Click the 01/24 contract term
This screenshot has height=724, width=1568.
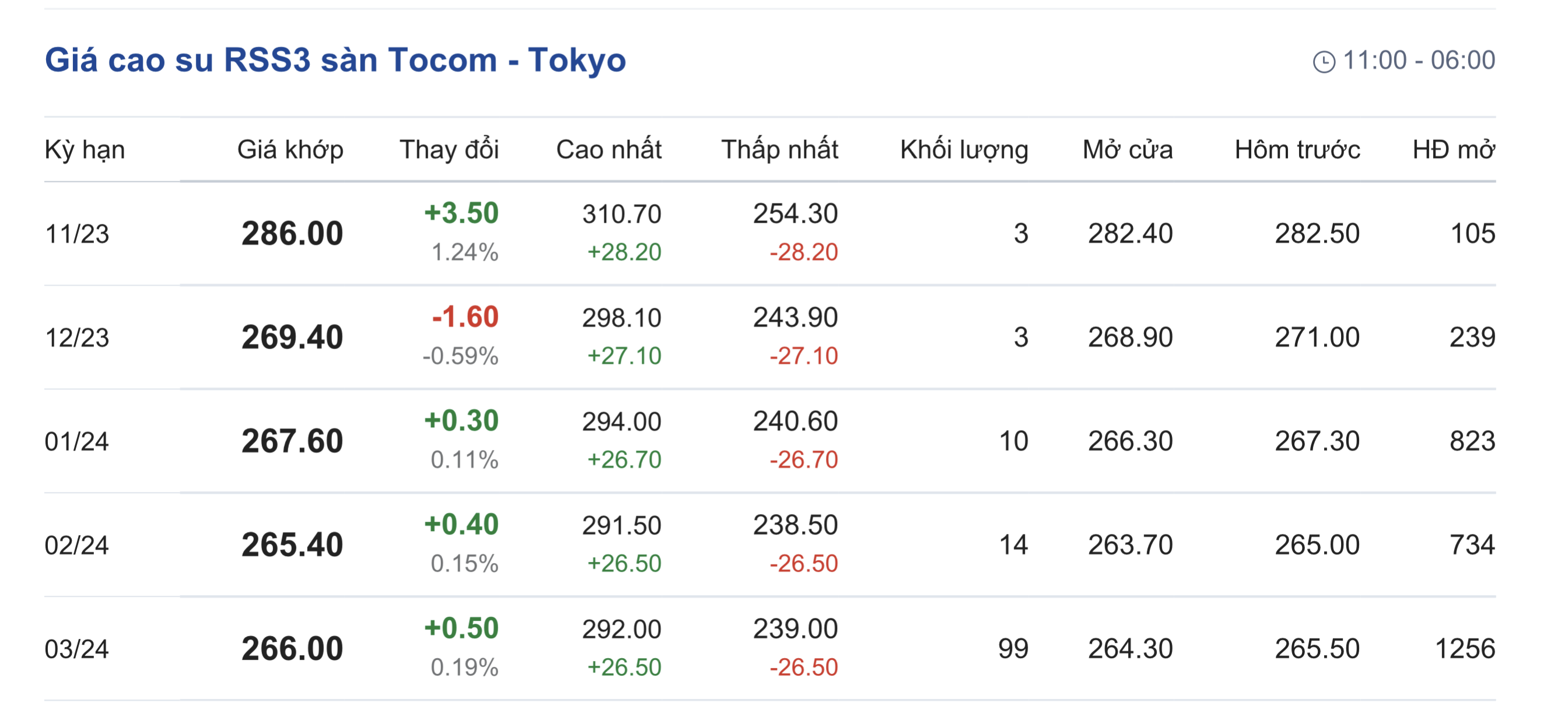pos(76,441)
